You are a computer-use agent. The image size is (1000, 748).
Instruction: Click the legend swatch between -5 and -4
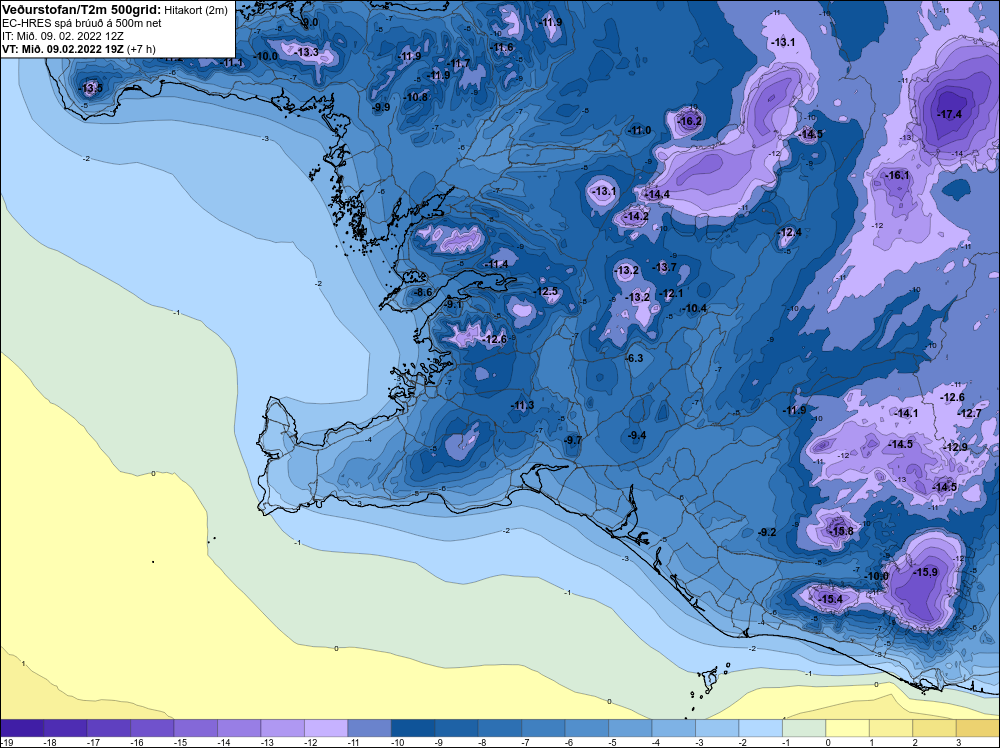[630, 728]
